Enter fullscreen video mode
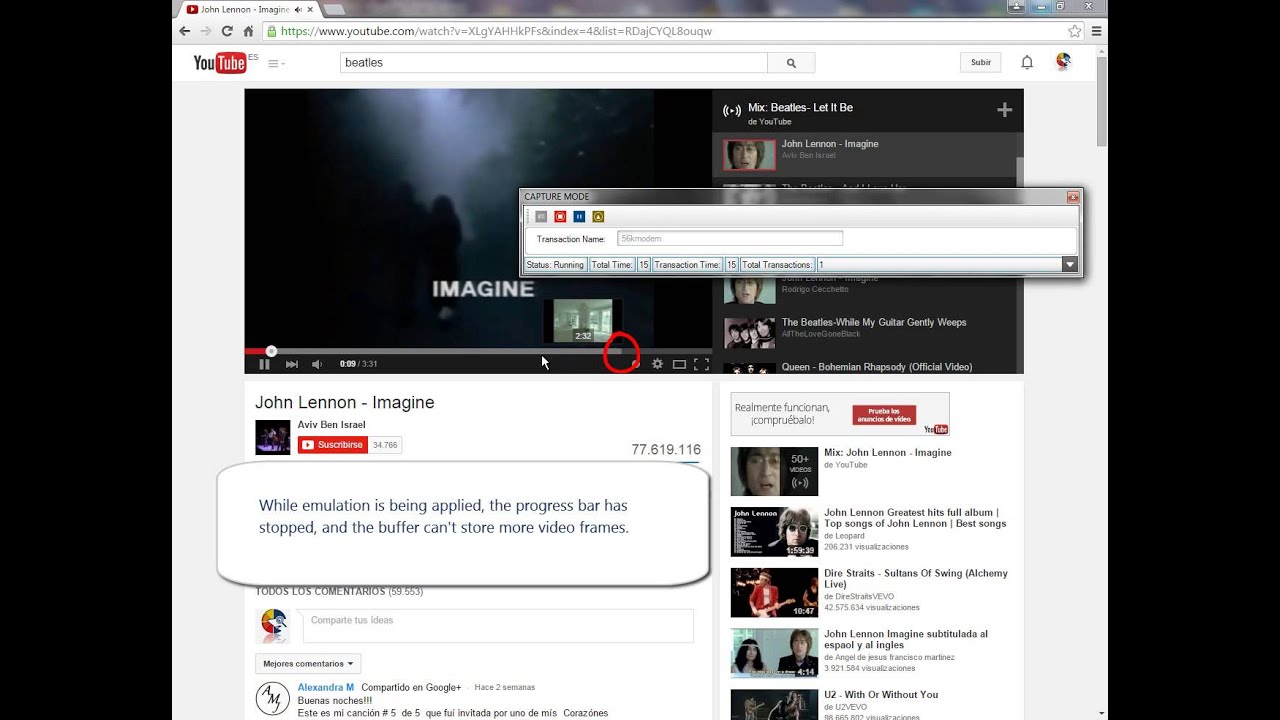 pos(702,364)
